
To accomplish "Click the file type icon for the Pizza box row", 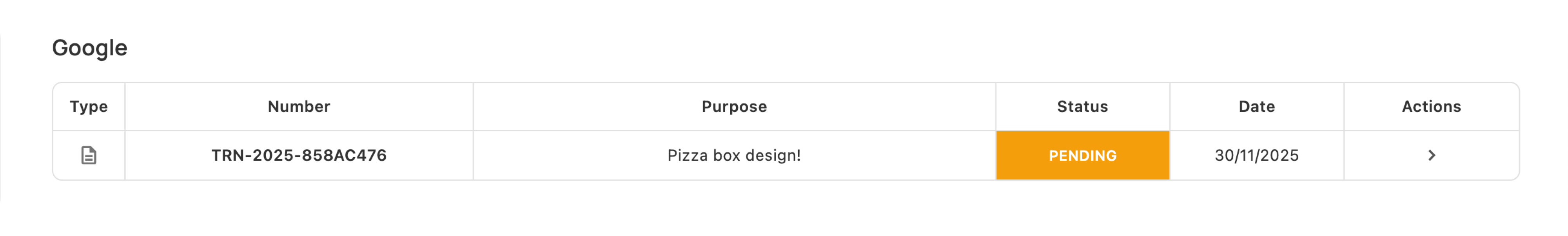I will (x=89, y=155).
